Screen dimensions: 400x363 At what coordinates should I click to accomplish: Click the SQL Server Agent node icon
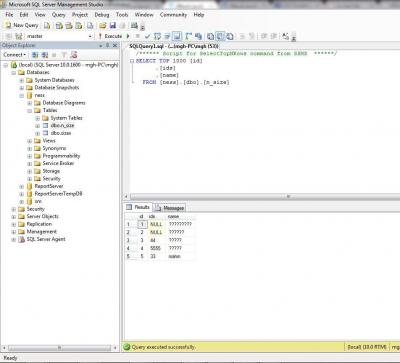point(22,239)
